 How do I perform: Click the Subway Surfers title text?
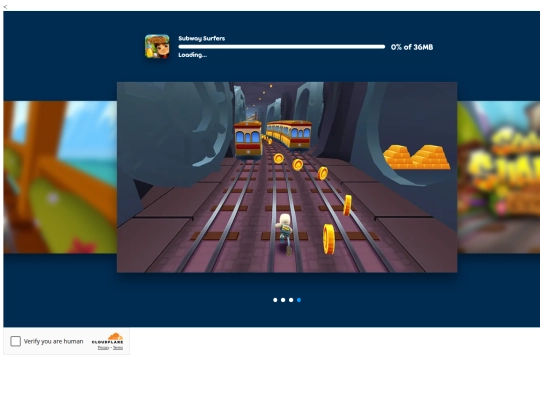point(202,38)
